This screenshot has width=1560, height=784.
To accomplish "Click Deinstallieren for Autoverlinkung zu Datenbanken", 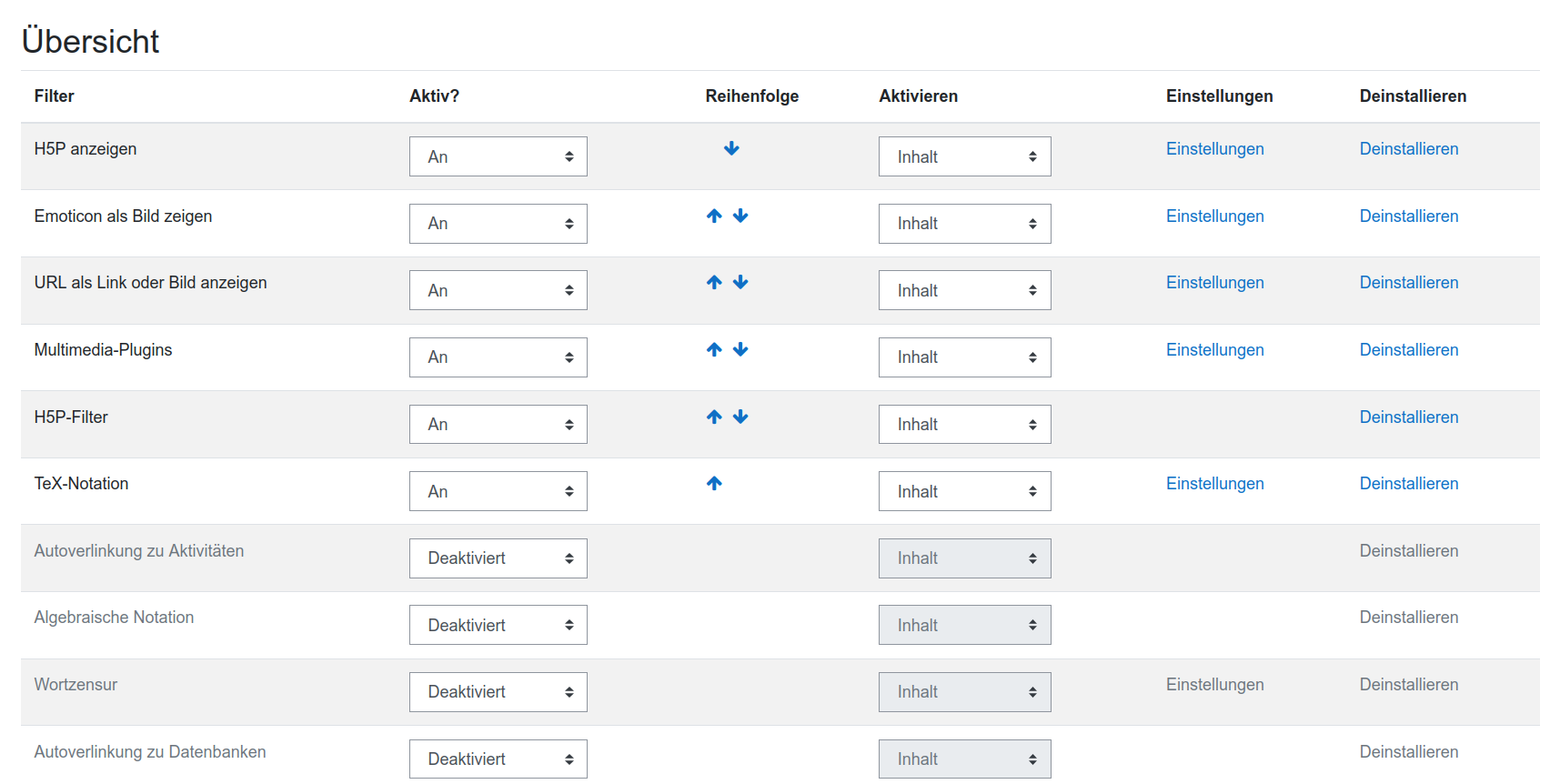I will tap(1408, 752).
